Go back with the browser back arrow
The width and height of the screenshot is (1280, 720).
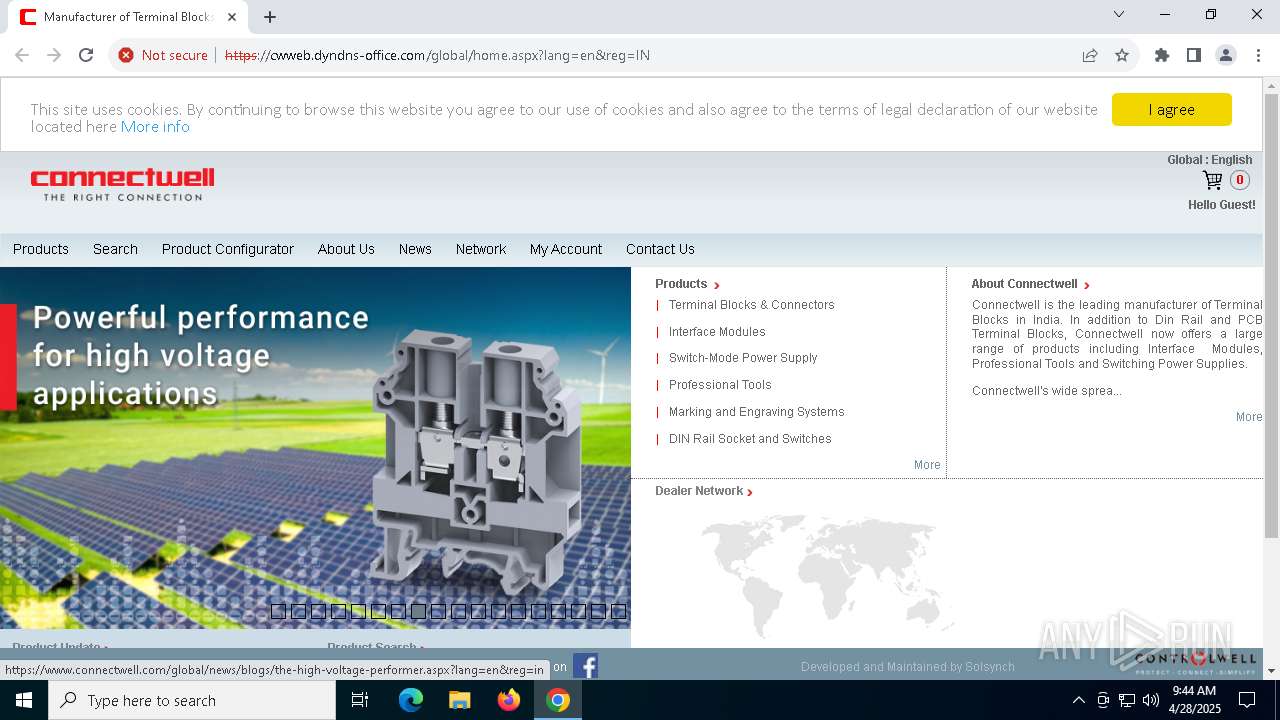tap(22, 55)
